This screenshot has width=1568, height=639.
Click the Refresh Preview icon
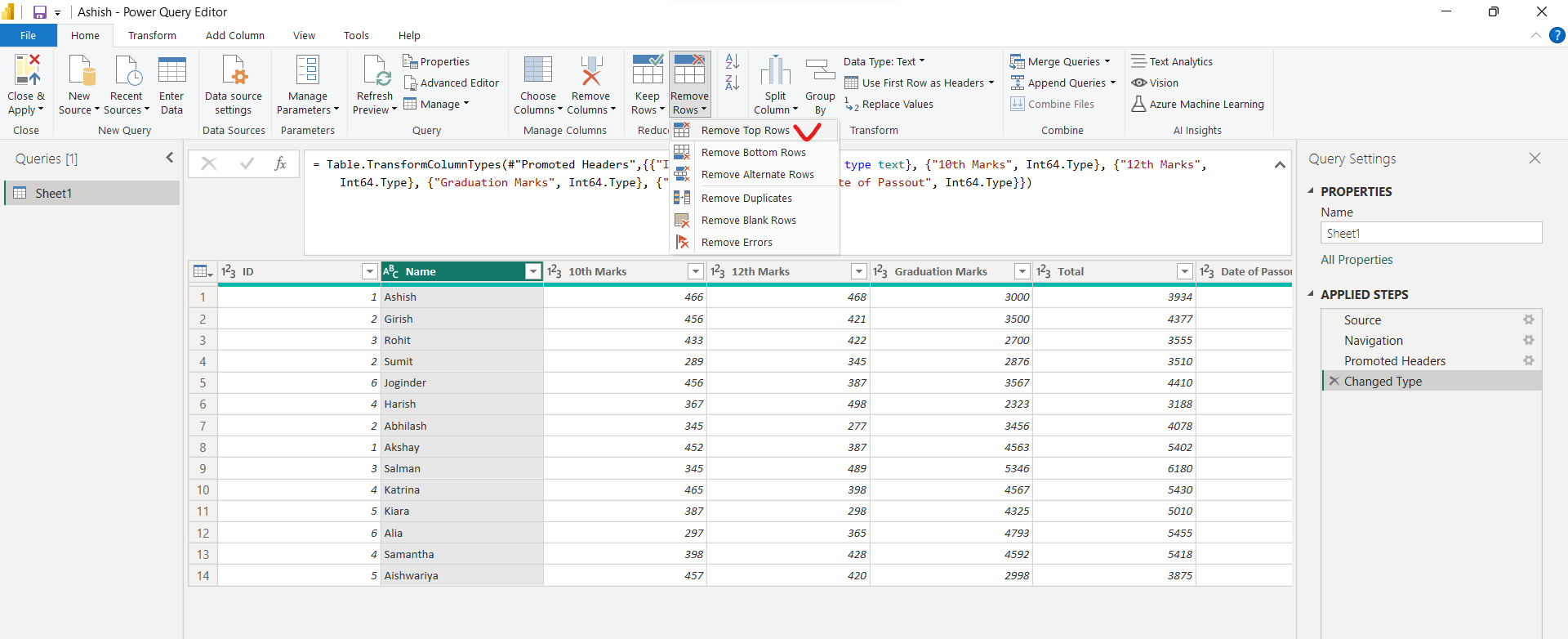[376, 71]
